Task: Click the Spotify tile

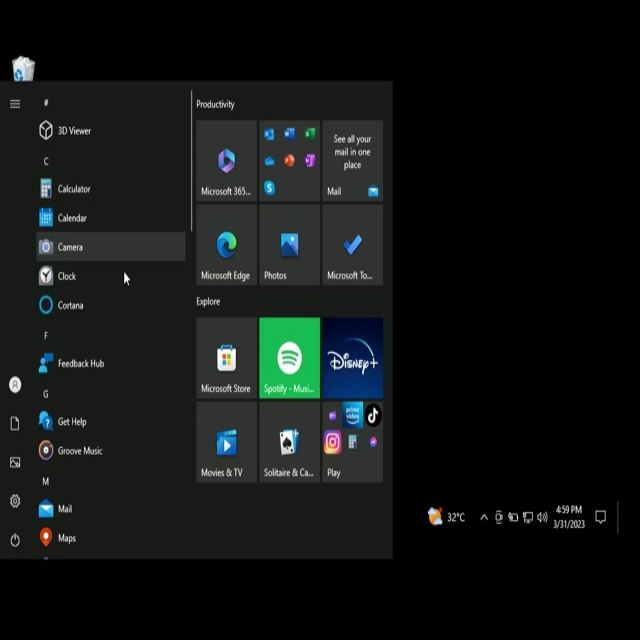Action: pos(289,358)
